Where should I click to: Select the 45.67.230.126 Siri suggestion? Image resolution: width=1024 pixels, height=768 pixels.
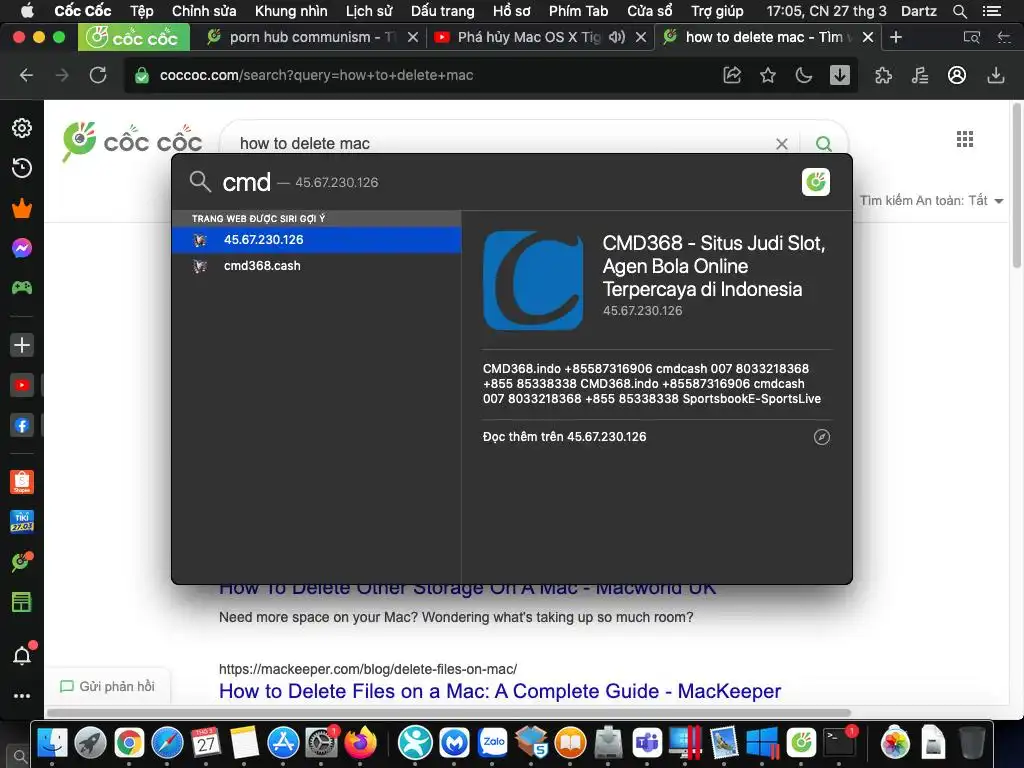pyautogui.click(x=317, y=240)
